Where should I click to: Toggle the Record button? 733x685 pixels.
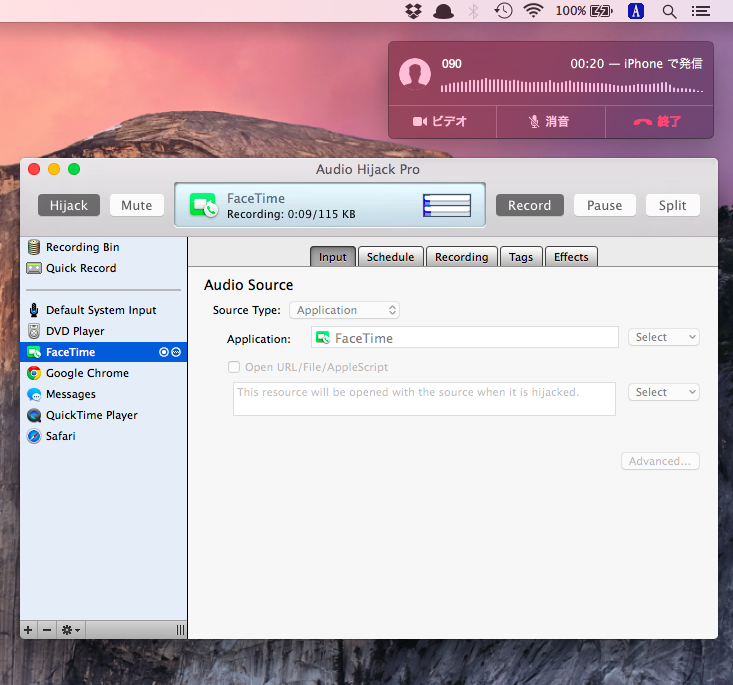[530, 205]
